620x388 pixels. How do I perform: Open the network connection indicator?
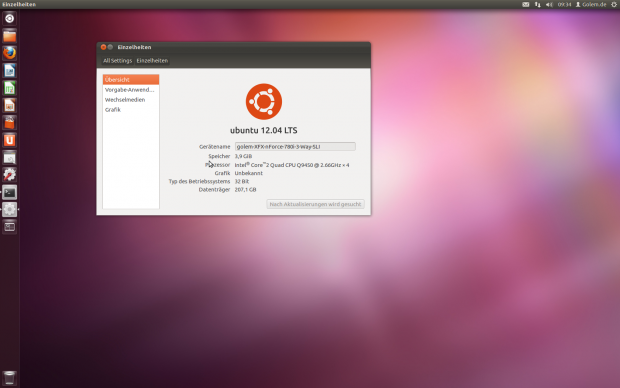point(537,4)
